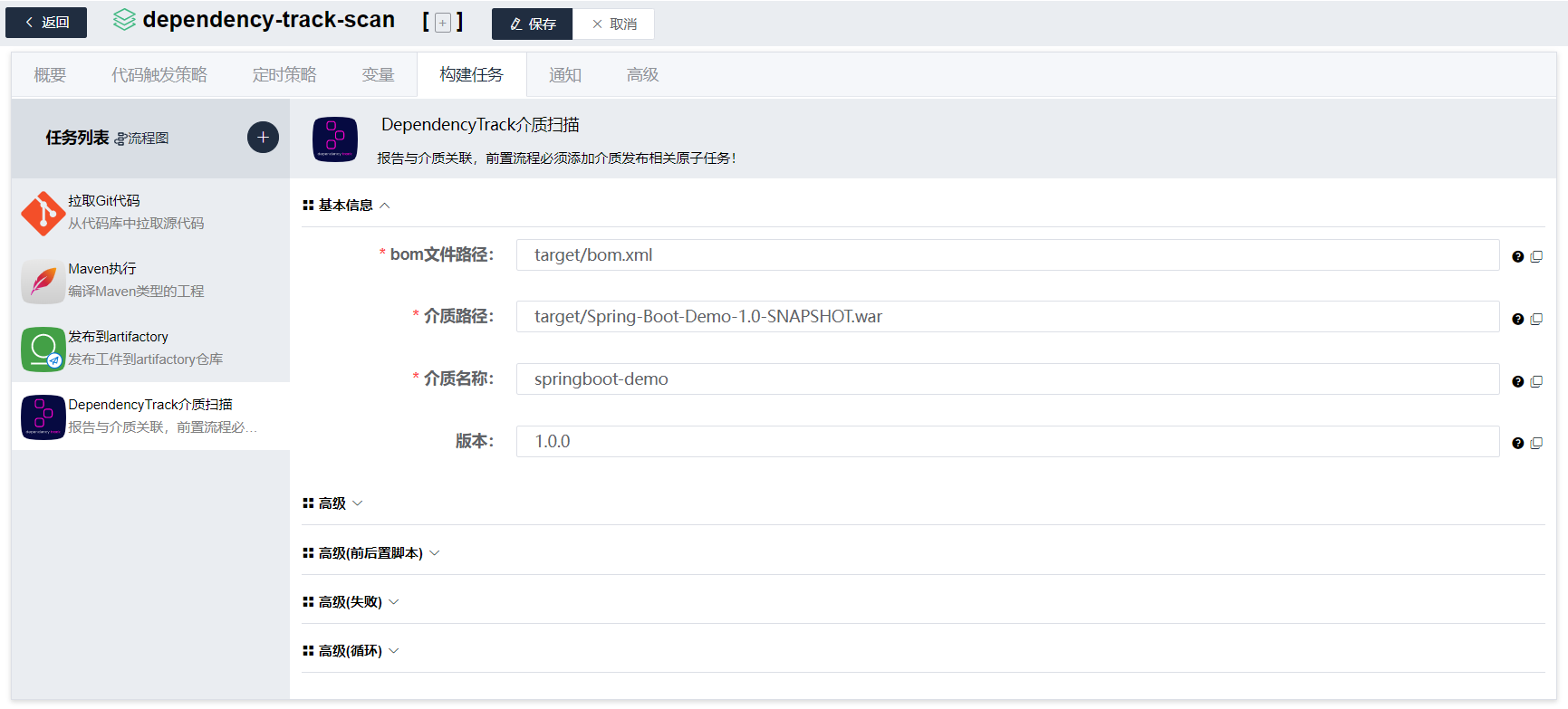Select the Maven feather task icon
The height and width of the screenshot is (709, 1568).
tap(43, 282)
